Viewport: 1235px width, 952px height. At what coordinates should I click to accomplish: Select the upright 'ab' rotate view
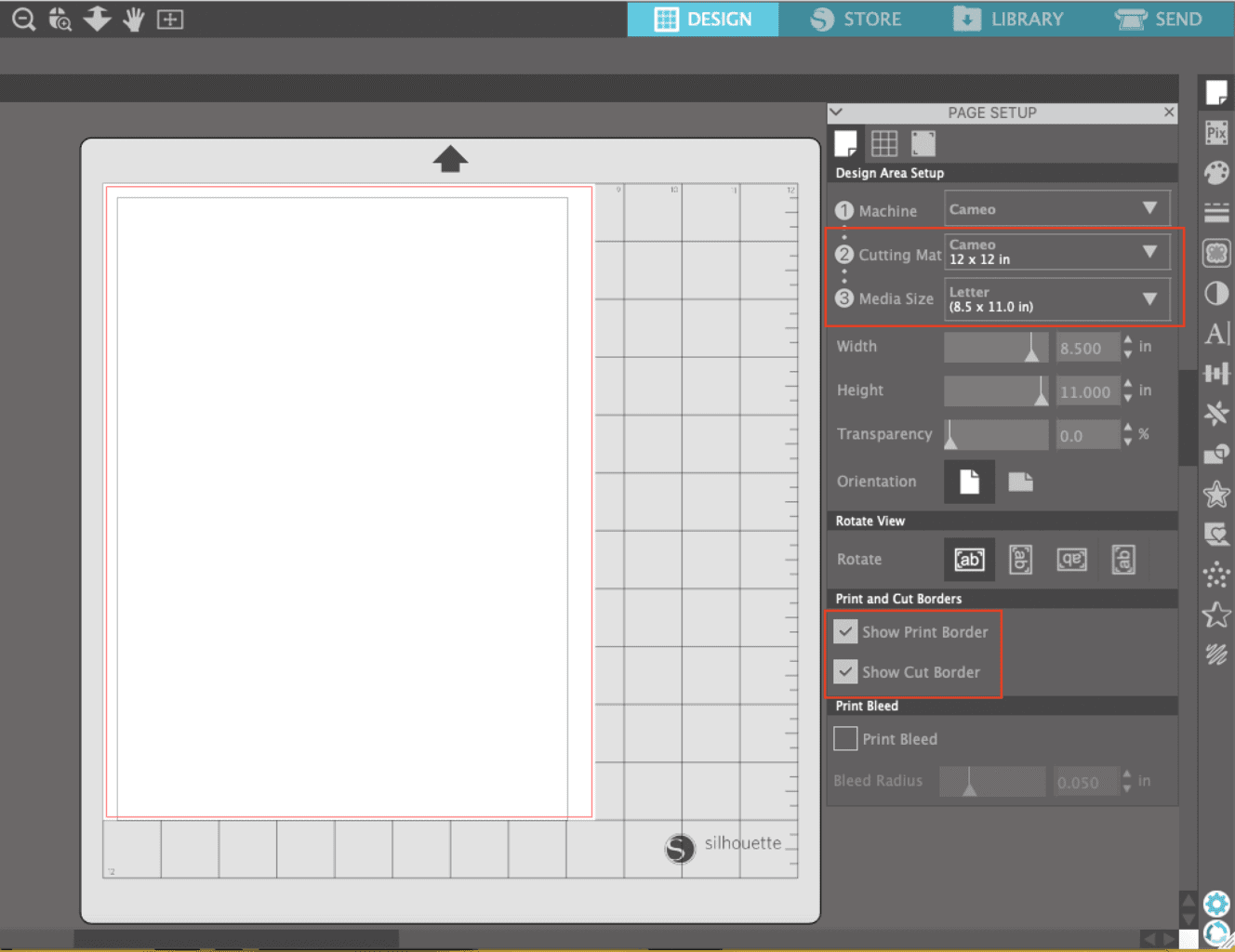[969, 560]
